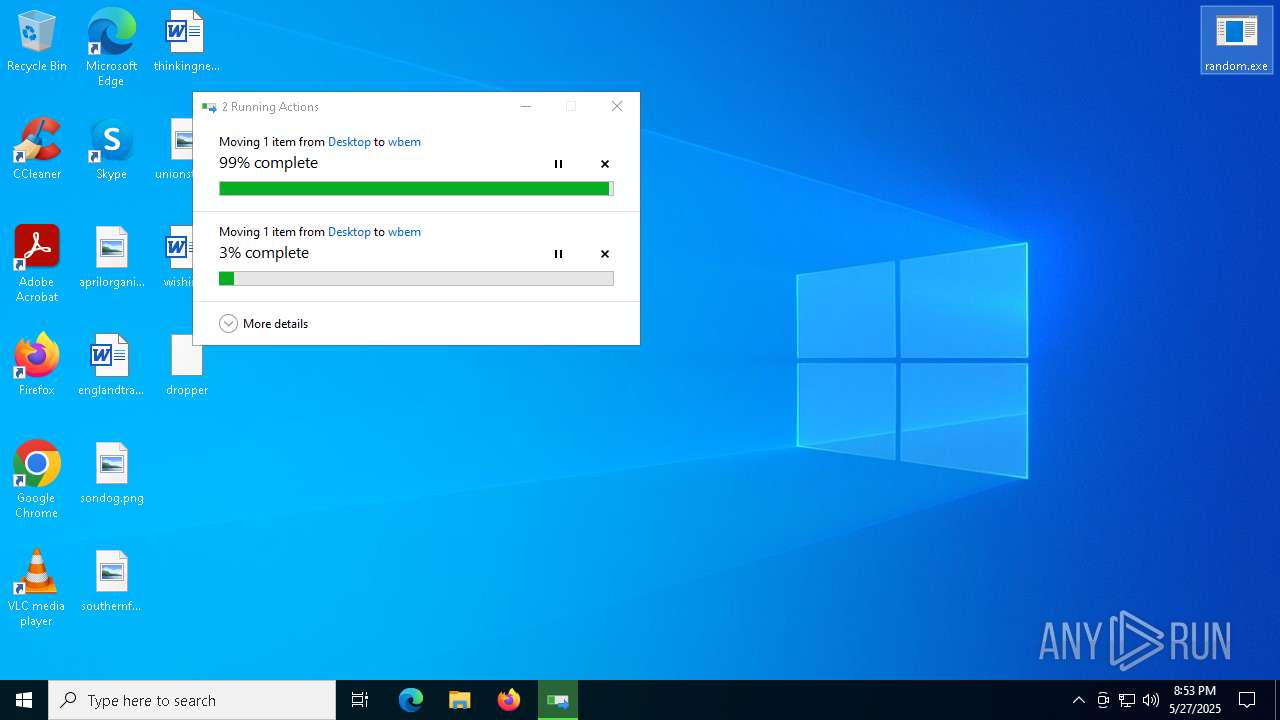
Task: Open the Recycle Bin desktop icon
Action: tap(37, 41)
